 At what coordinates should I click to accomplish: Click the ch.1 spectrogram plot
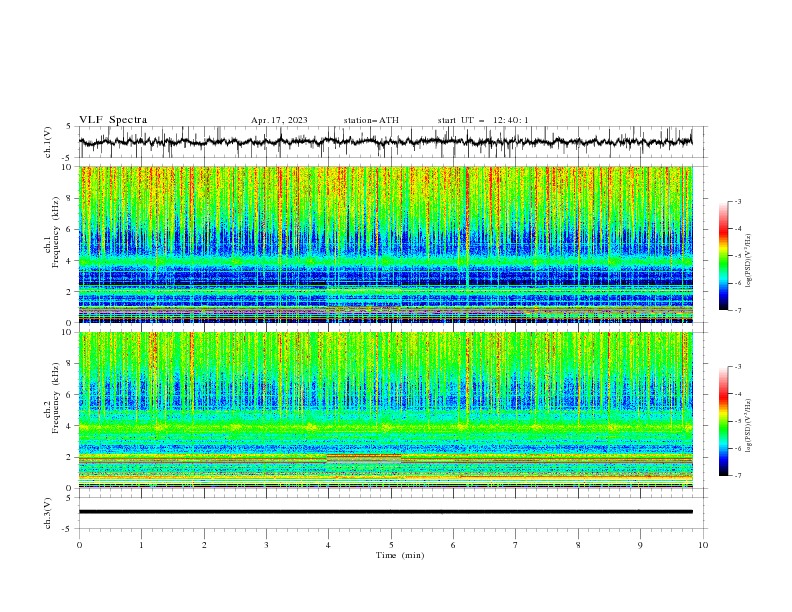click(386, 244)
